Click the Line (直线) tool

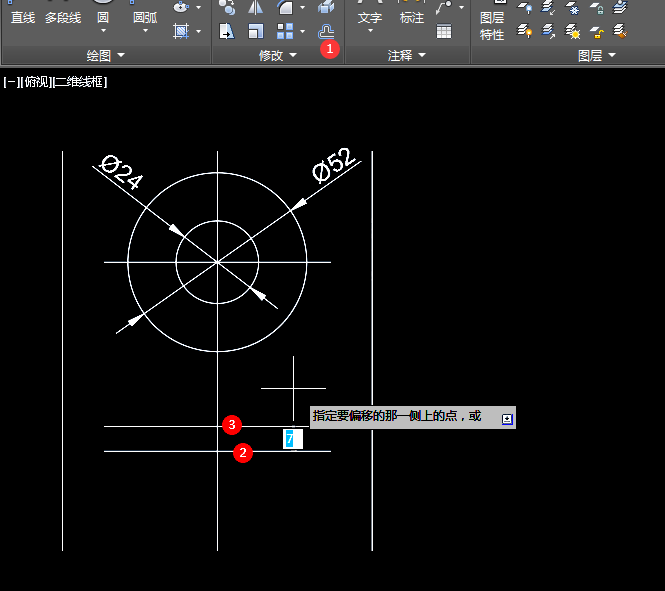[x=23, y=18]
